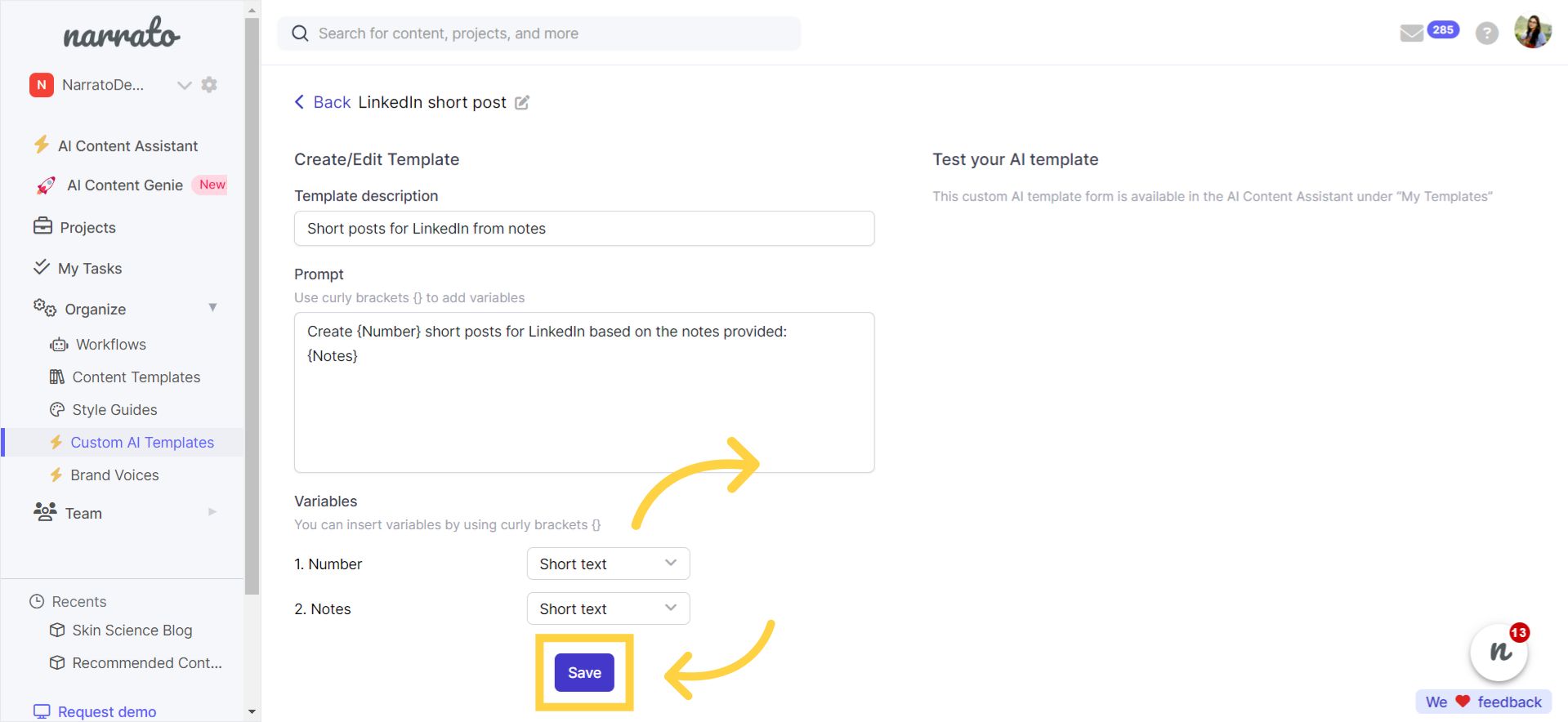Go Back to the templates list
The height and width of the screenshot is (722, 1568).
[322, 102]
